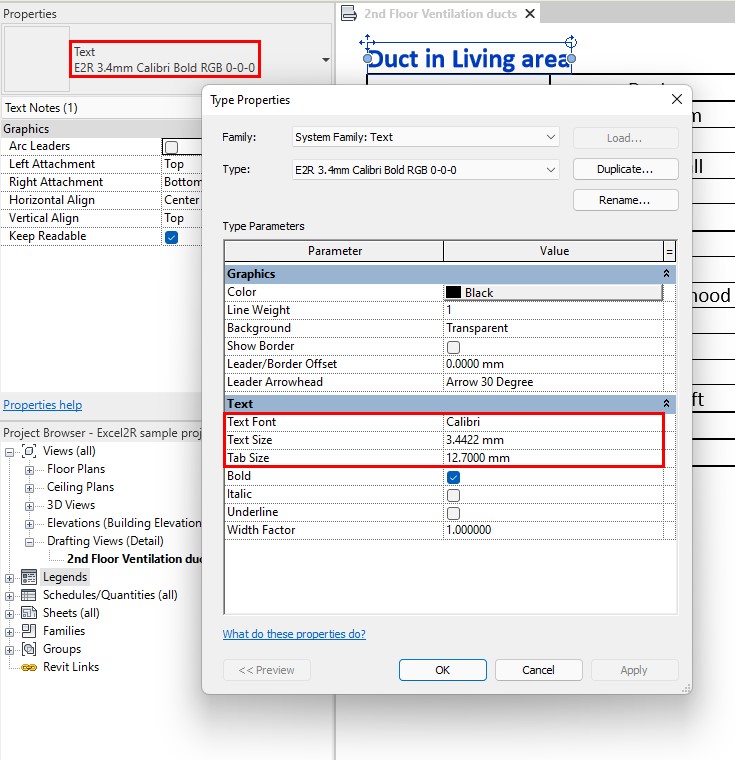Click the drafting view tab icon
This screenshot has width=735, height=760.
click(350, 13)
